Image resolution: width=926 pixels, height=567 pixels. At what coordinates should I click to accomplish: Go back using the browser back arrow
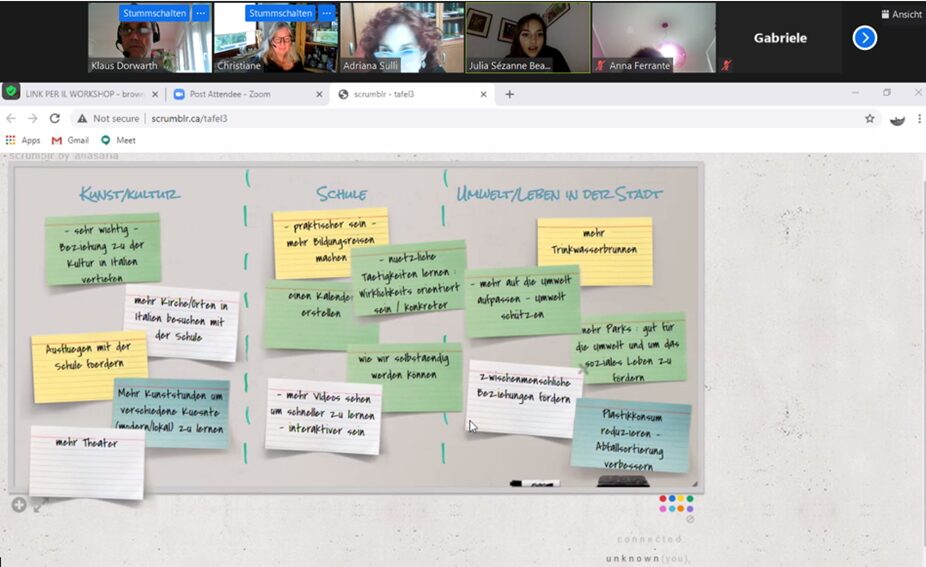(x=11, y=118)
